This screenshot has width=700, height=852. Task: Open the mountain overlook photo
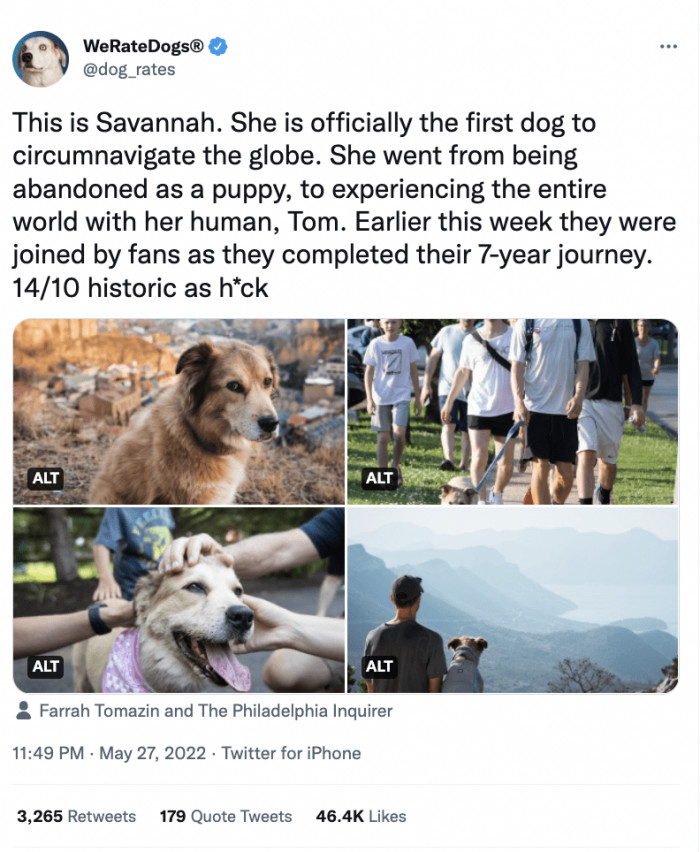click(512, 599)
